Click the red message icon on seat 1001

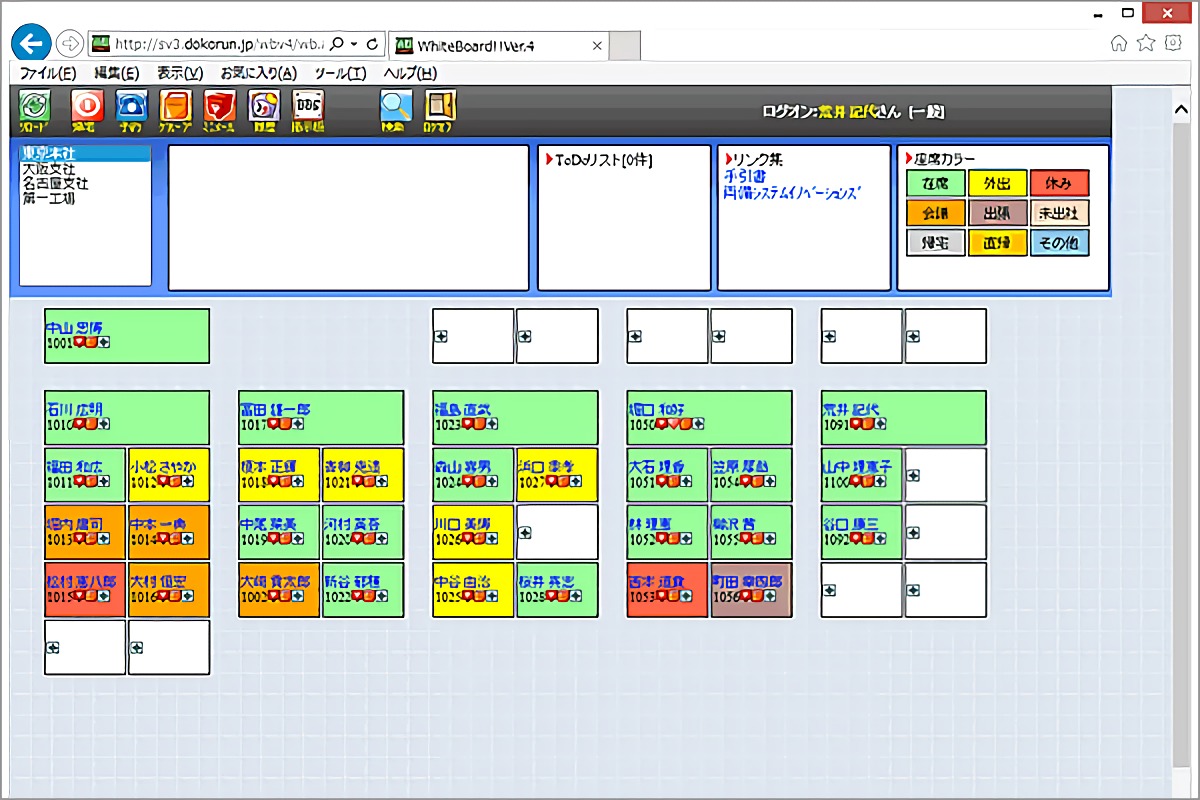tap(78, 342)
